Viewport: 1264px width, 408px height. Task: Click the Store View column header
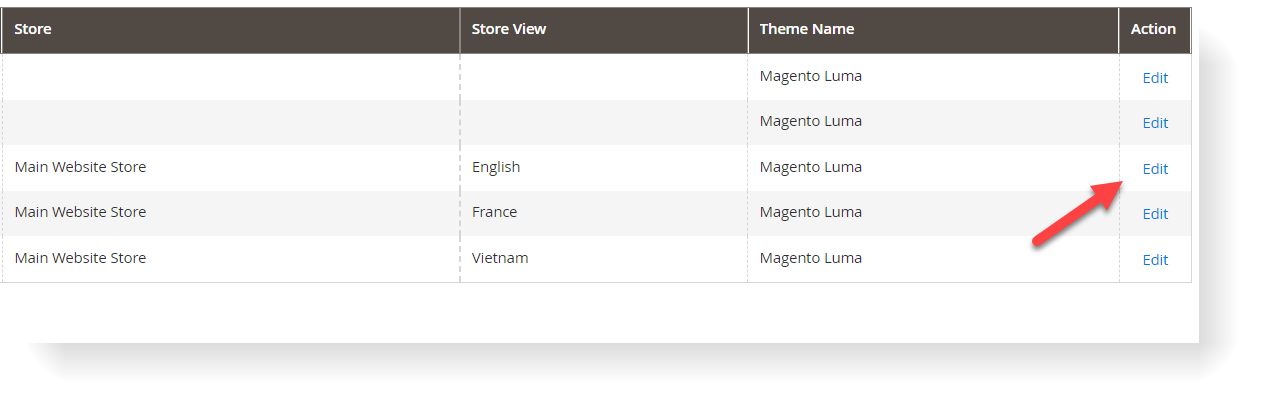click(509, 29)
